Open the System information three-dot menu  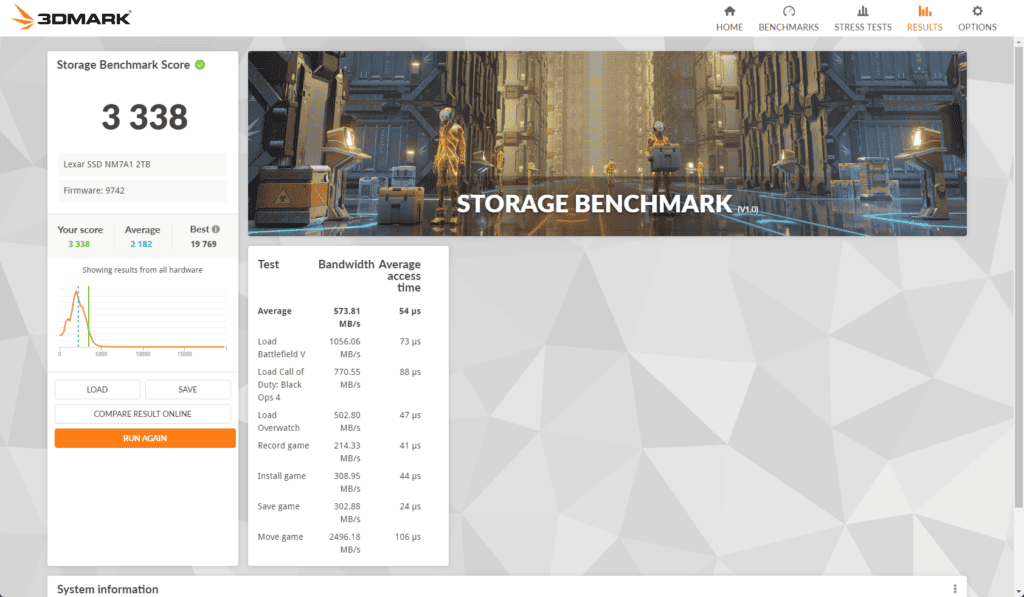(x=955, y=589)
